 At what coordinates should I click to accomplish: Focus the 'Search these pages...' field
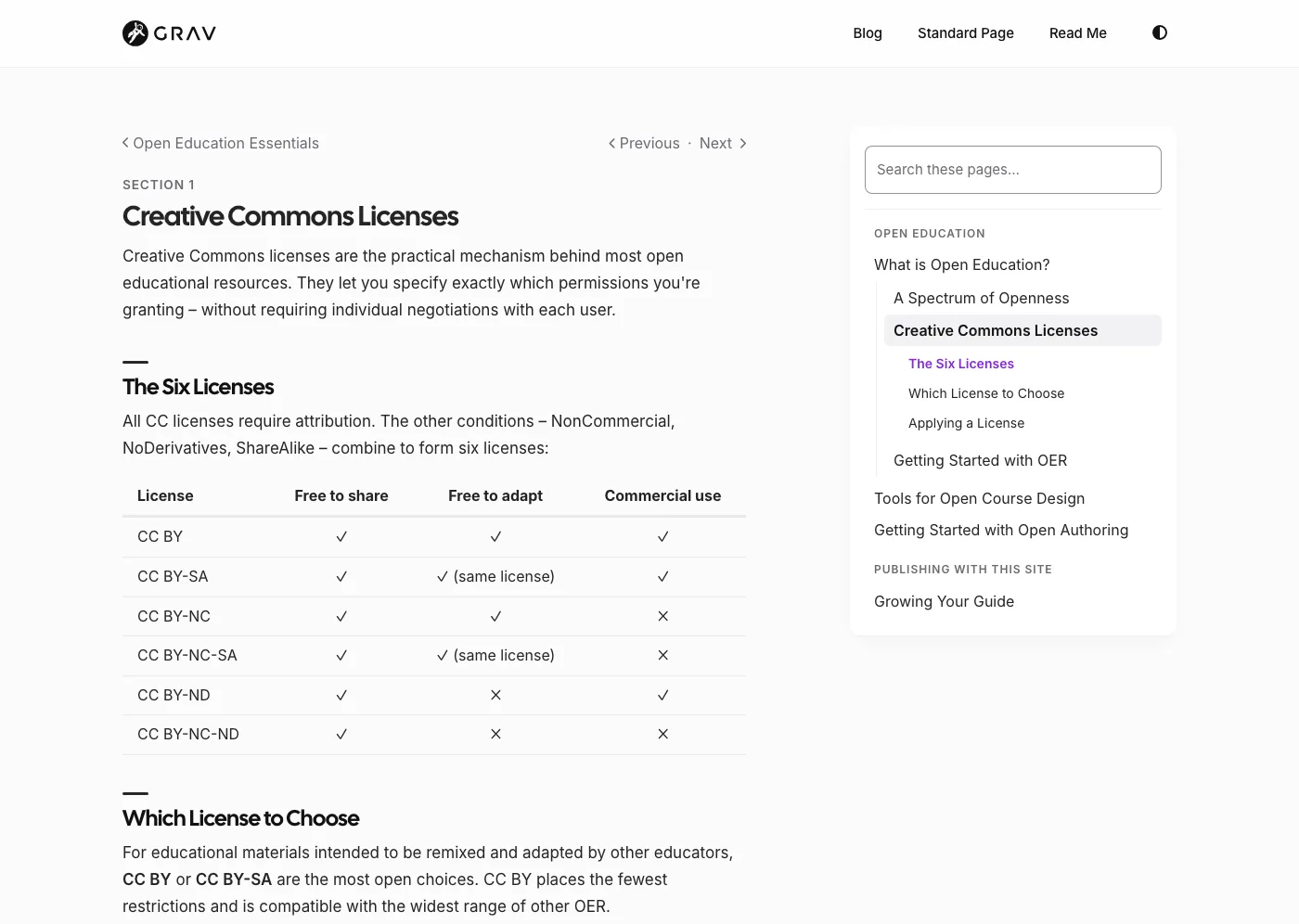point(1013,170)
